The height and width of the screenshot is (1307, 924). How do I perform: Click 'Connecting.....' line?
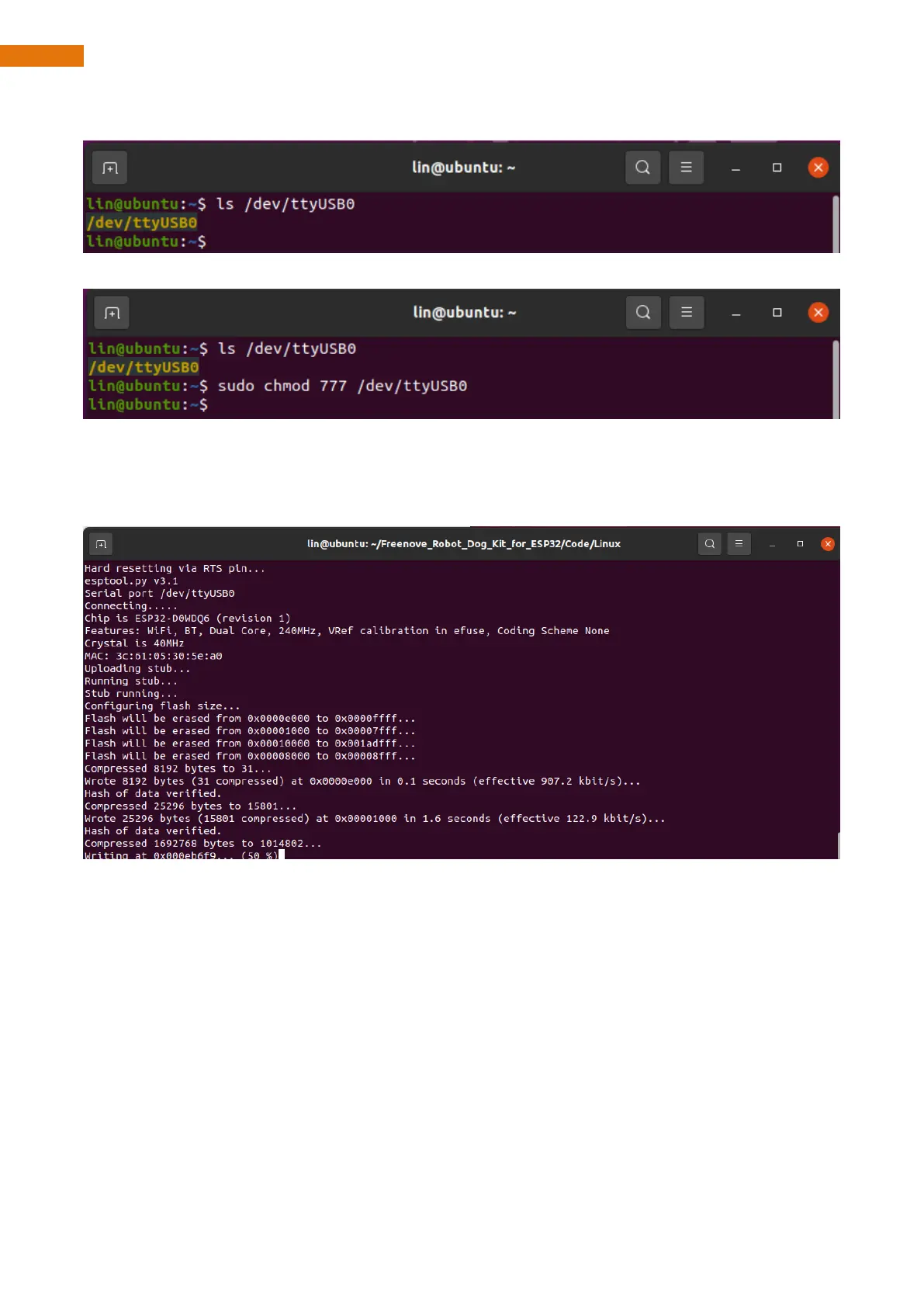pyautogui.click(x=131, y=606)
